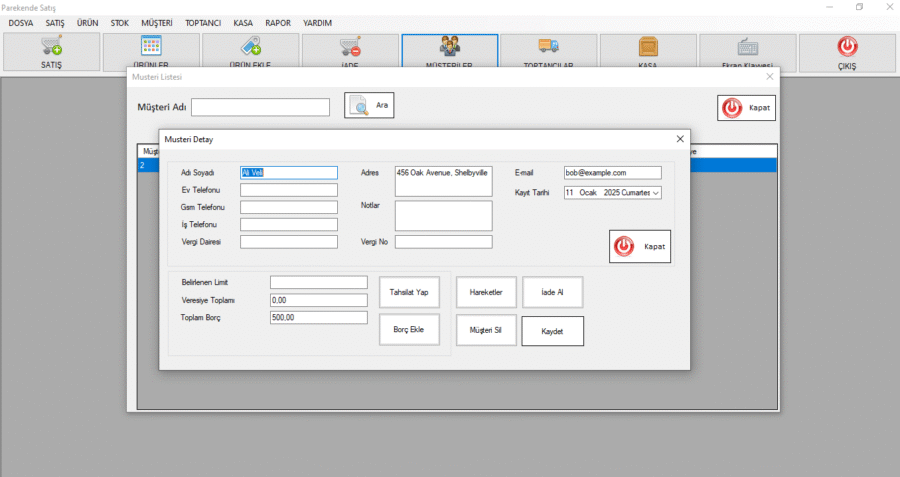Open the MÜŞTERİ menu
The height and width of the screenshot is (477, 900).
coord(157,23)
